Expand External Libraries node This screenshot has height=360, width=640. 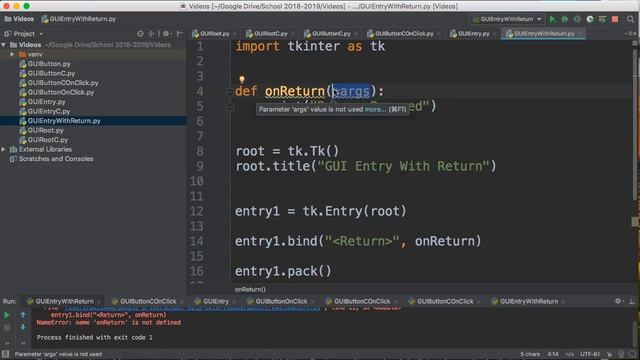[4, 149]
